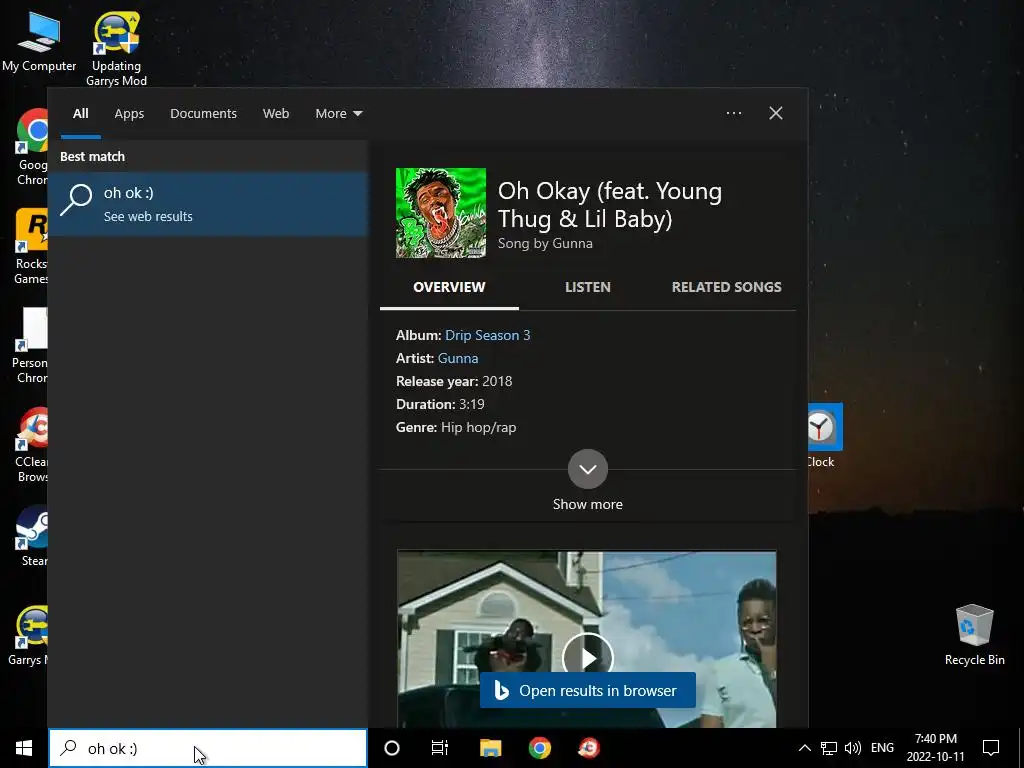Switch to the LISTEN tab
The width and height of the screenshot is (1024, 768).
588,287
